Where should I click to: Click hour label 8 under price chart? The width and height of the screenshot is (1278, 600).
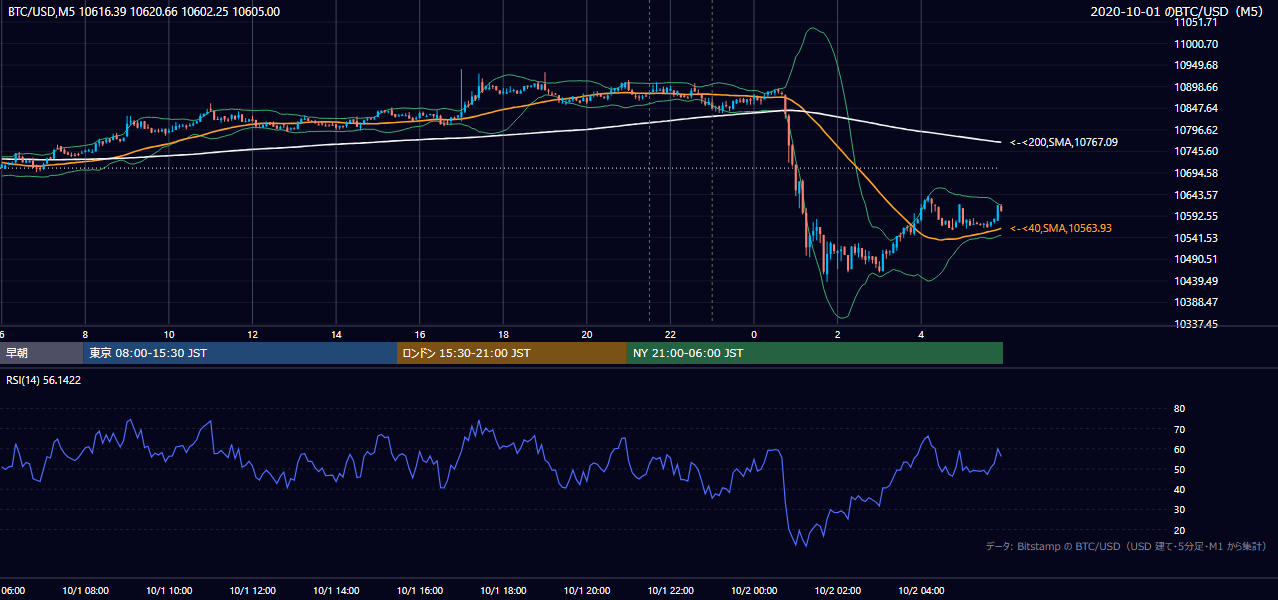coord(85,334)
